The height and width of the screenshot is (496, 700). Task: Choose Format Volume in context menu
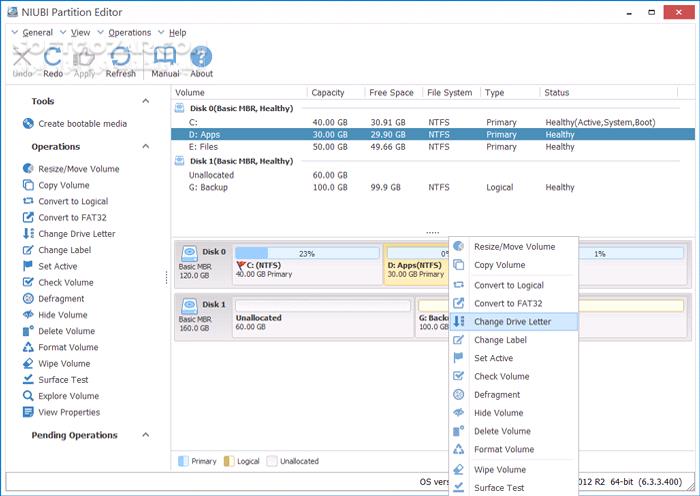(514, 449)
